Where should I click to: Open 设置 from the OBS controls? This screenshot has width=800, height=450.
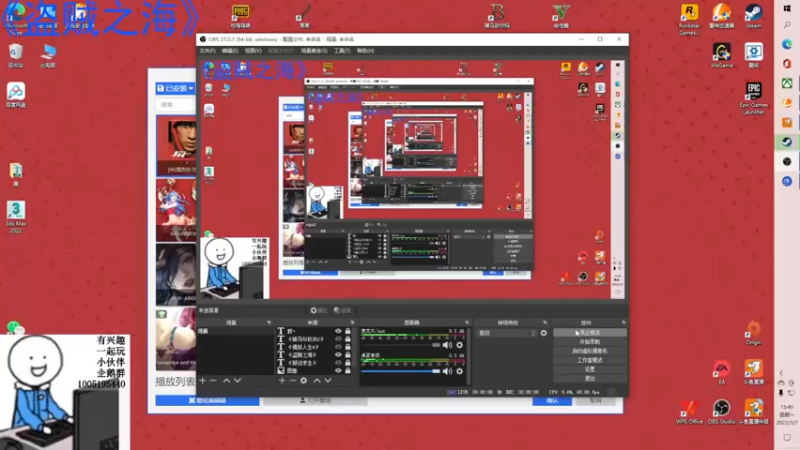590,369
